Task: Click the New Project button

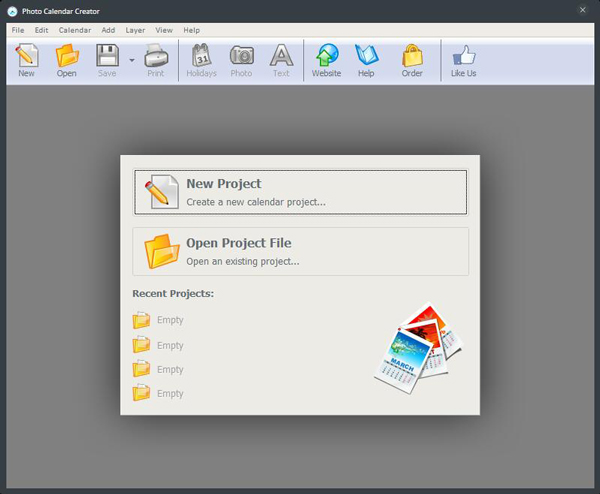Action: 300,192
